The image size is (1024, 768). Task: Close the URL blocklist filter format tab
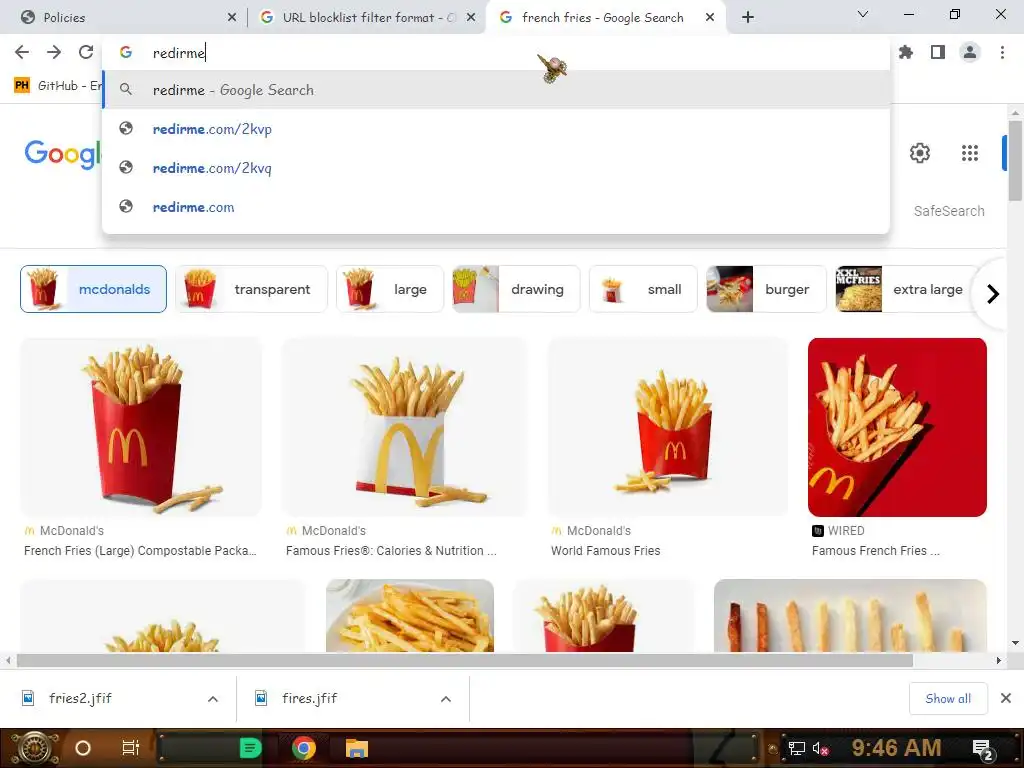[x=471, y=18]
